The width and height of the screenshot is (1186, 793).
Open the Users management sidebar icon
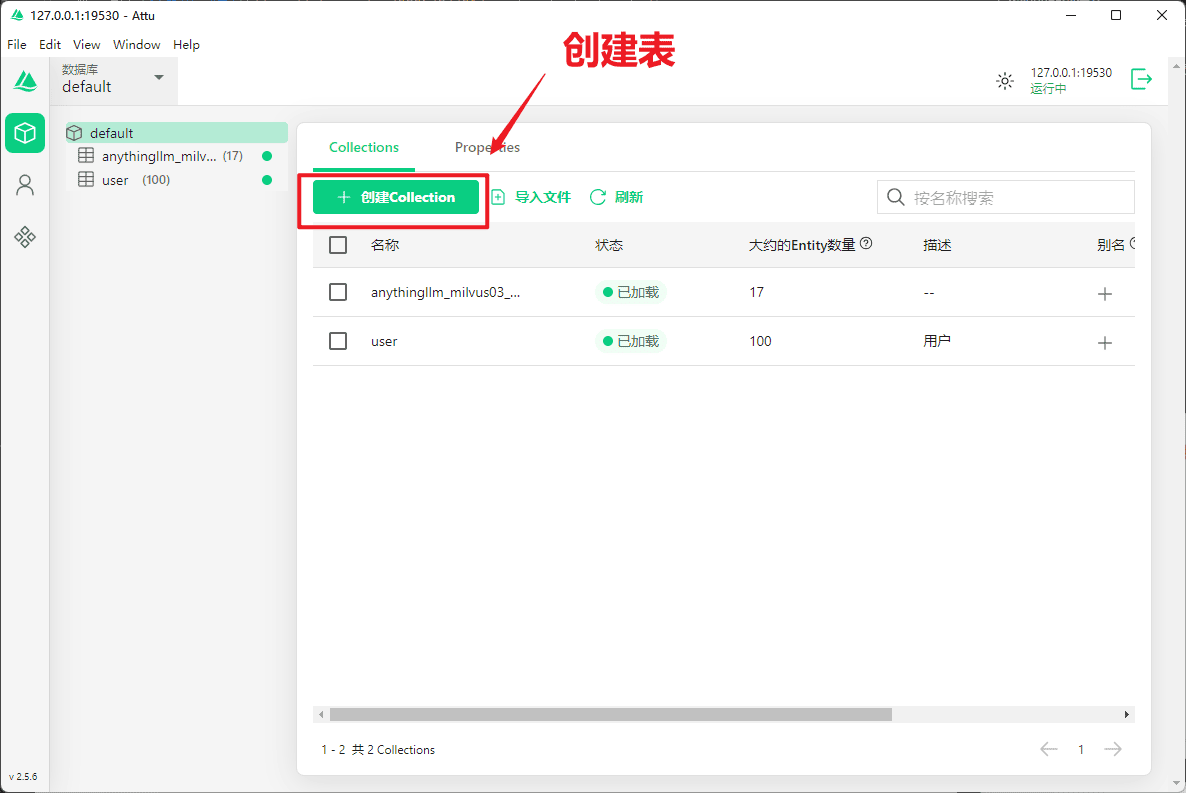[25, 185]
